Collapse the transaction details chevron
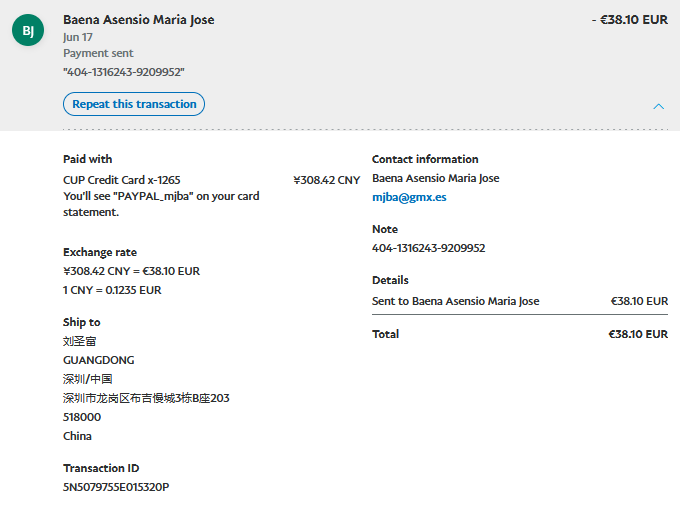This screenshot has height=526, width=680. (658, 106)
